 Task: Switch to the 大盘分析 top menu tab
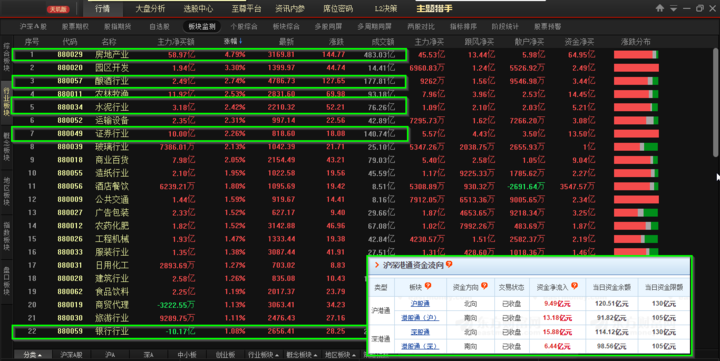(x=150, y=9)
